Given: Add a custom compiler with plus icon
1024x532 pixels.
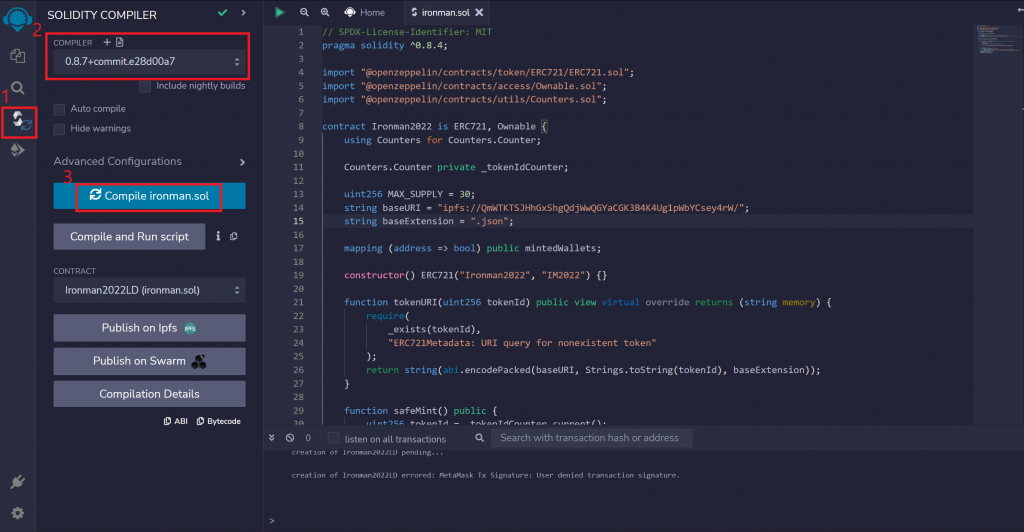Looking at the screenshot, I should coord(107,42).
